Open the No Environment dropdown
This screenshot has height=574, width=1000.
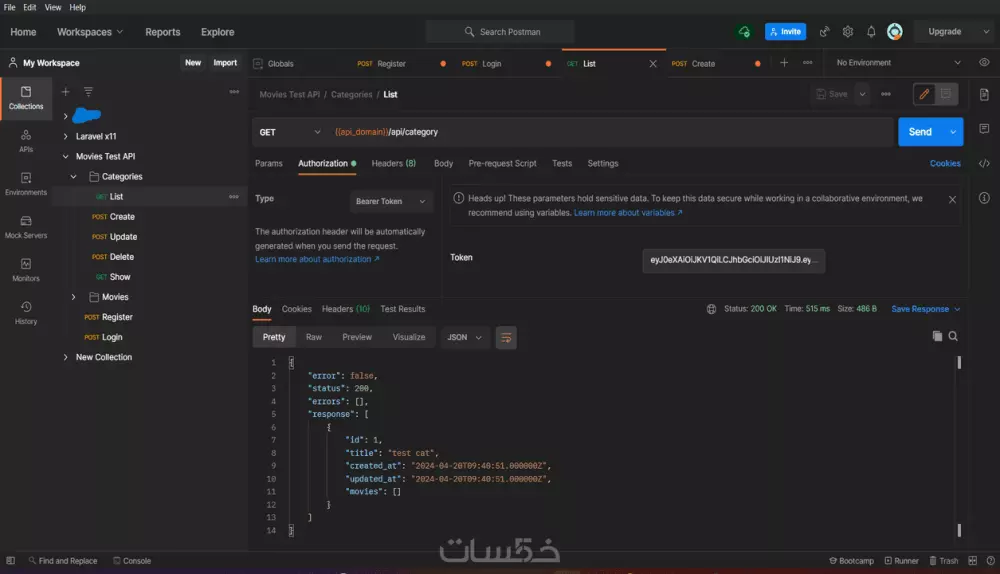click(x=897, y=63)
